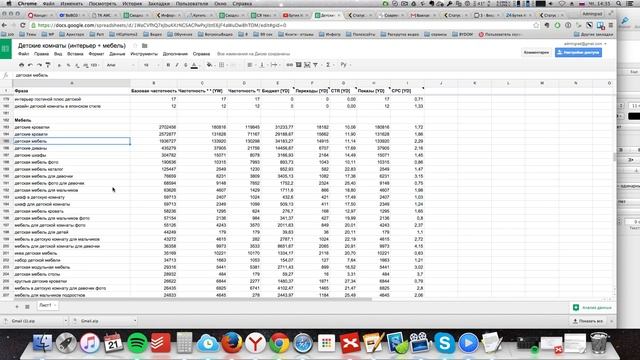The height and width of the screenshot is (360, 640).
Task: Open the font size dropdown
Action: [151, 65]
